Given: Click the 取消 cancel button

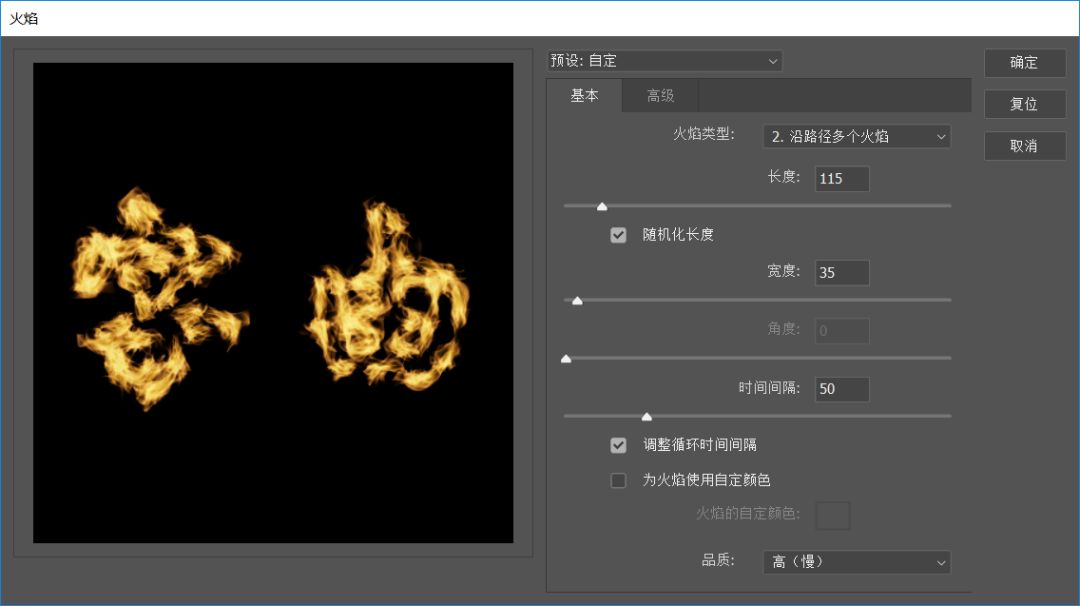Looking at the screenshot, I should [1023, 146].
